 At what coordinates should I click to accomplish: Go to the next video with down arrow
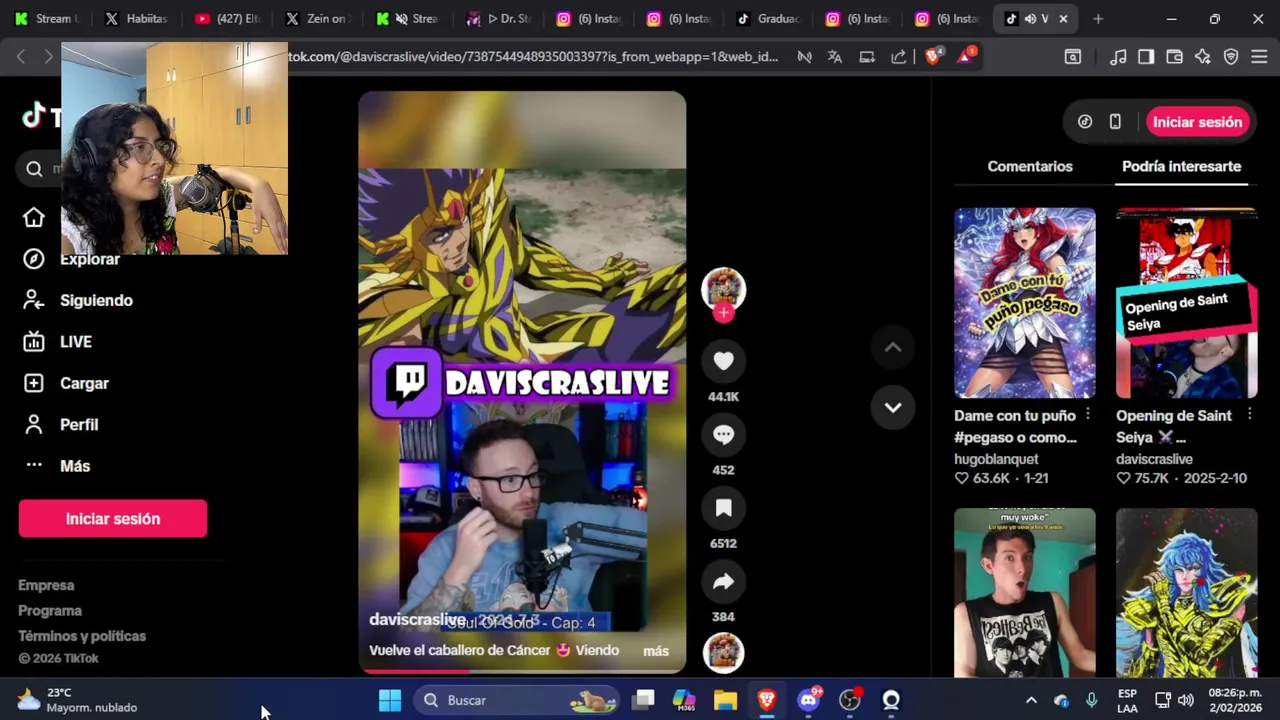tap(893, 407)
